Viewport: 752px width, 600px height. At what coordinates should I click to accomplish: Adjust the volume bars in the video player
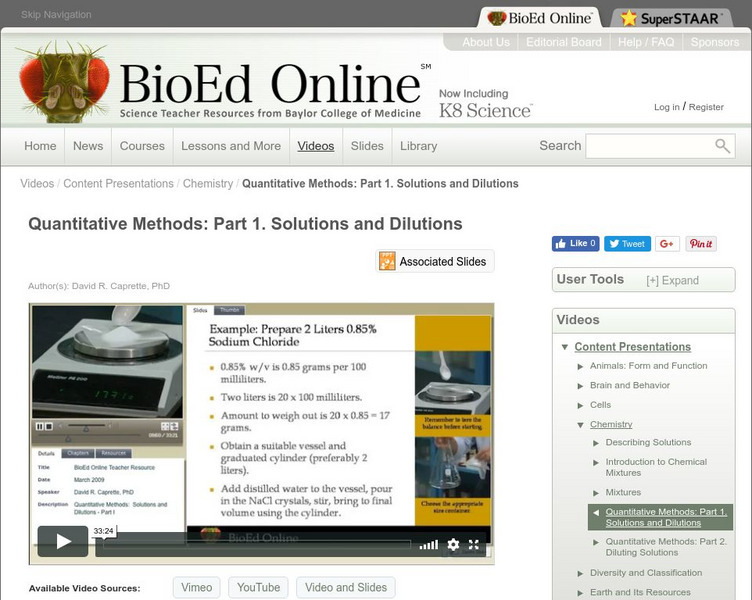(x=429, y=544)
